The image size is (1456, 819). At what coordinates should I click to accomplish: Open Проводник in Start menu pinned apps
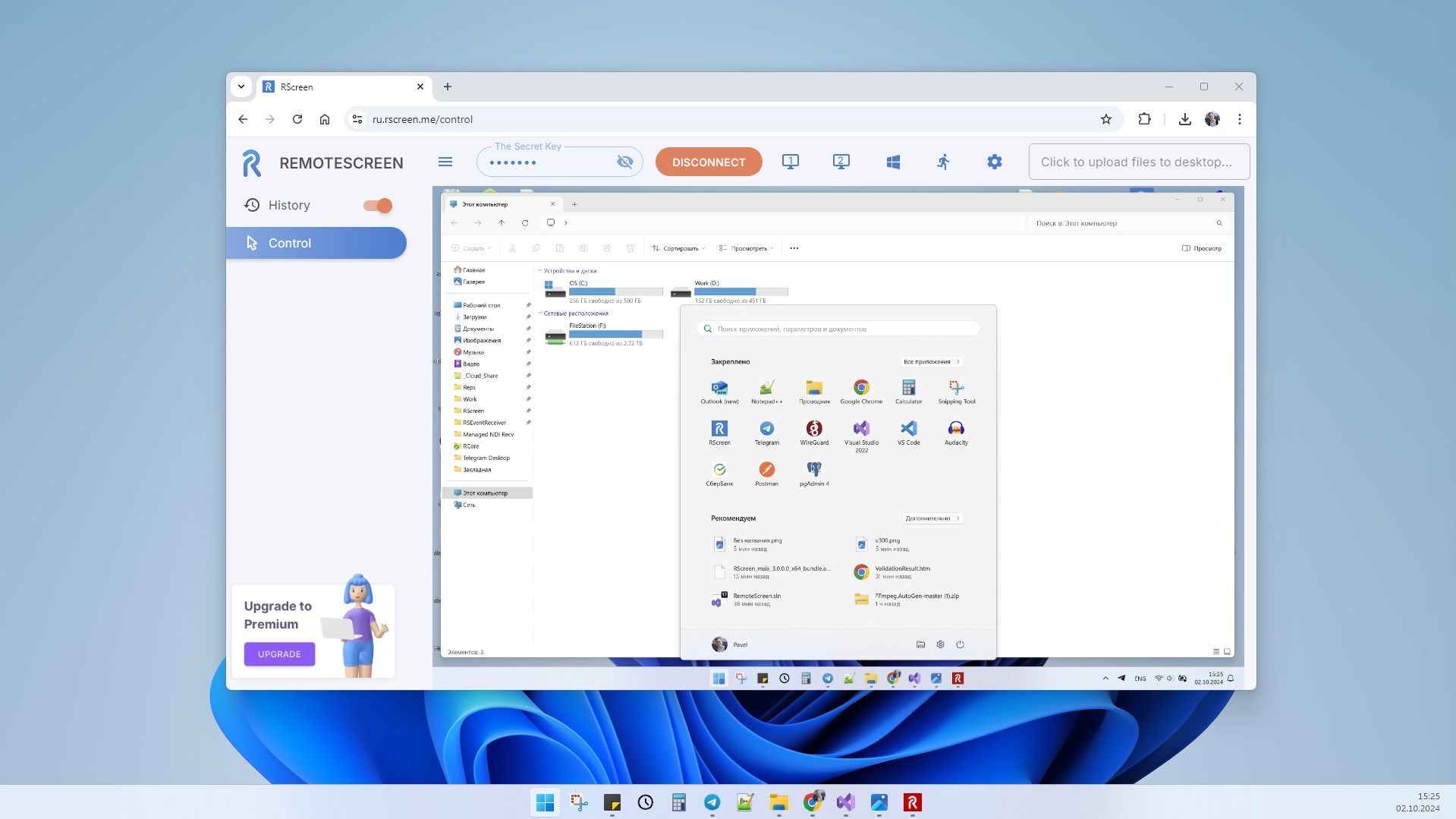pos(814,392)
